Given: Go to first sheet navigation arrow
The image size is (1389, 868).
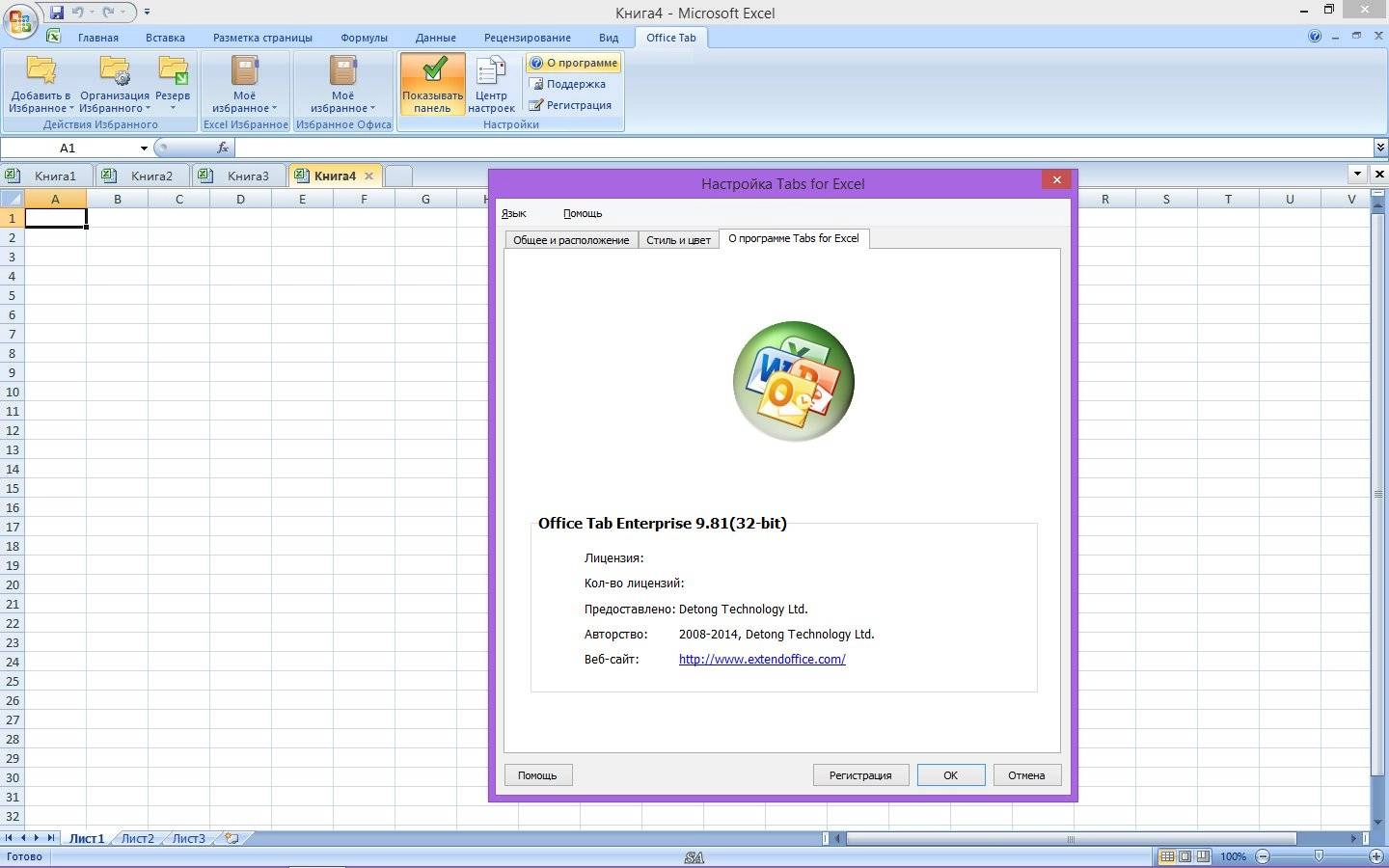Looking at the screenshot, I should 9,838.
